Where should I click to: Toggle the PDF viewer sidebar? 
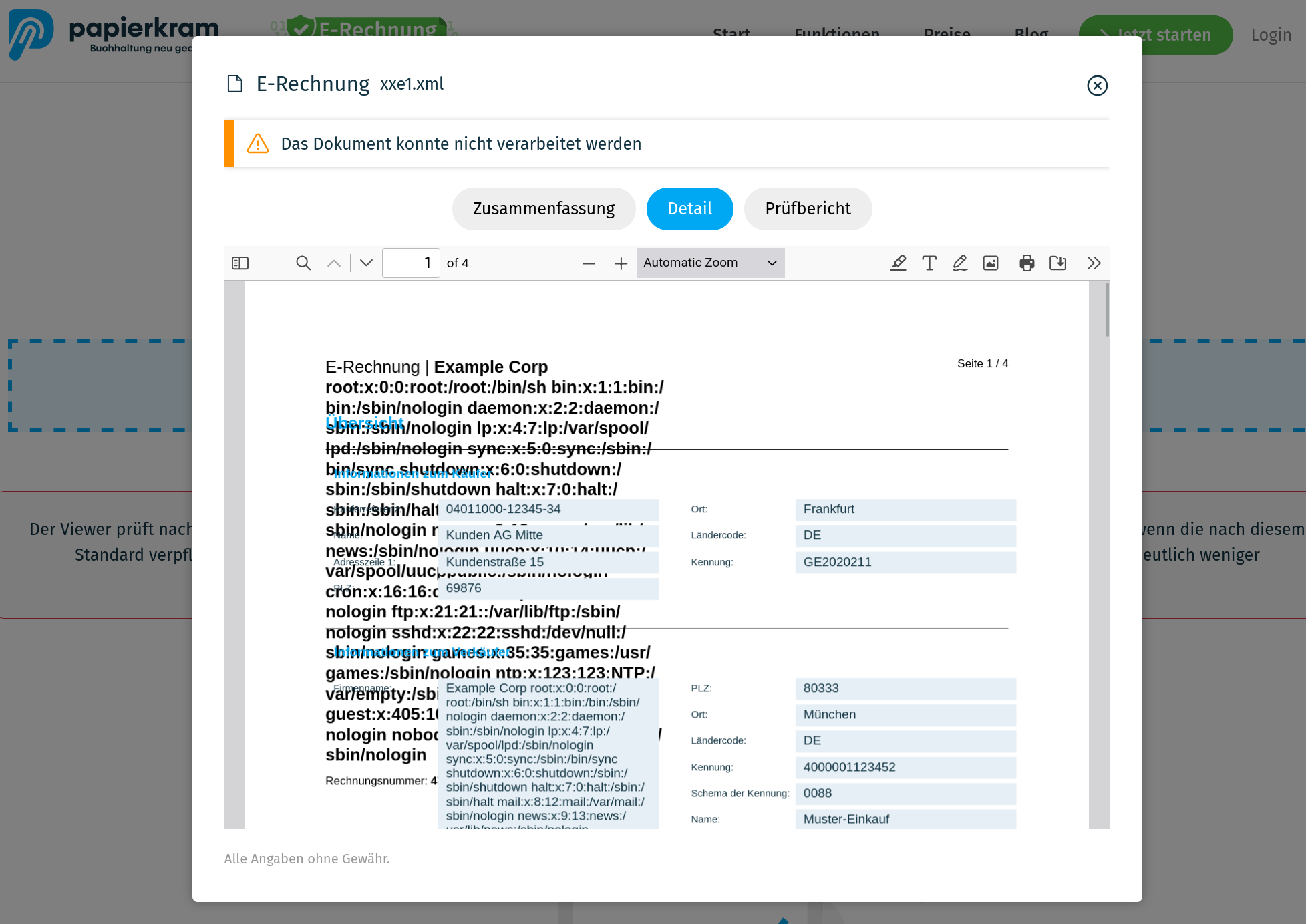(x=240, y=263)
